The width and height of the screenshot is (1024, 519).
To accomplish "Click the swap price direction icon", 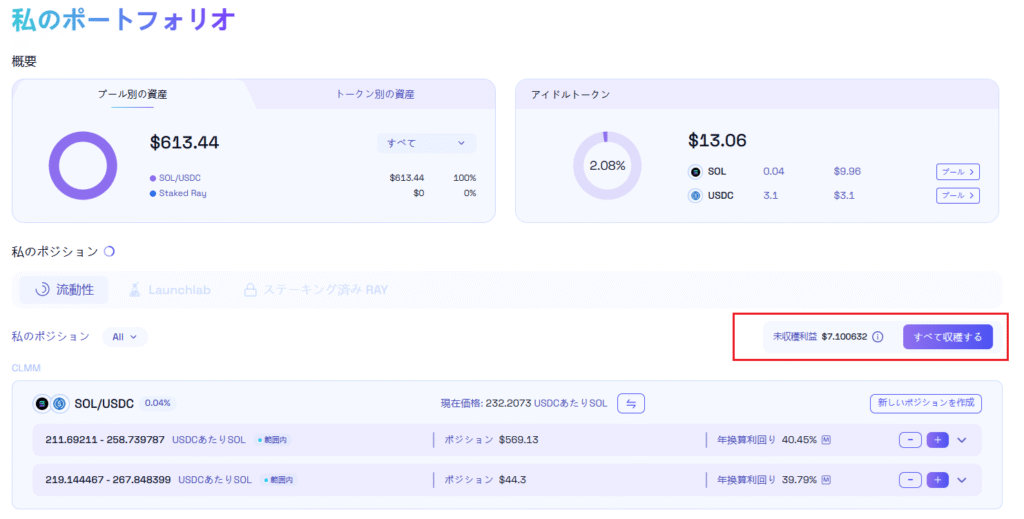I will (631, 403).
